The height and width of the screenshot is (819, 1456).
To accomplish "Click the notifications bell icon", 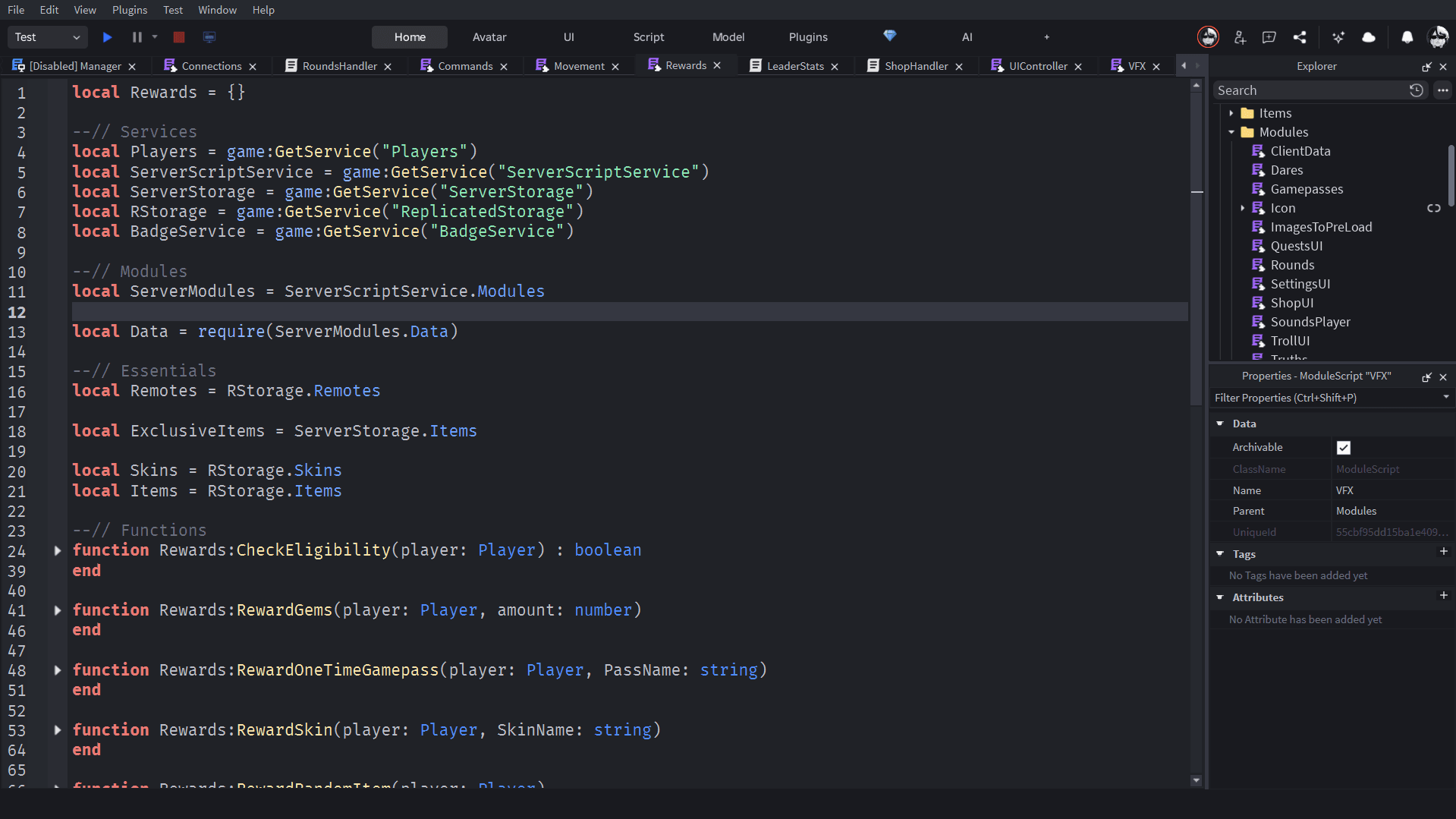I will [x=1407, y=37].
